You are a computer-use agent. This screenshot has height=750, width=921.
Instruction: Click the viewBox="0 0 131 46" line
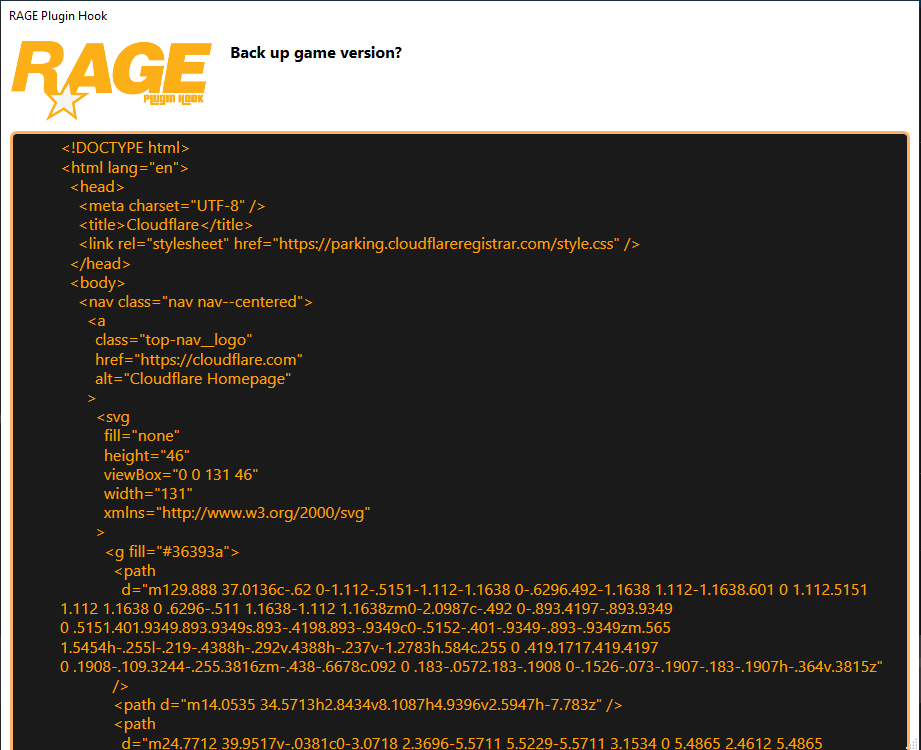tap(181, 475)
